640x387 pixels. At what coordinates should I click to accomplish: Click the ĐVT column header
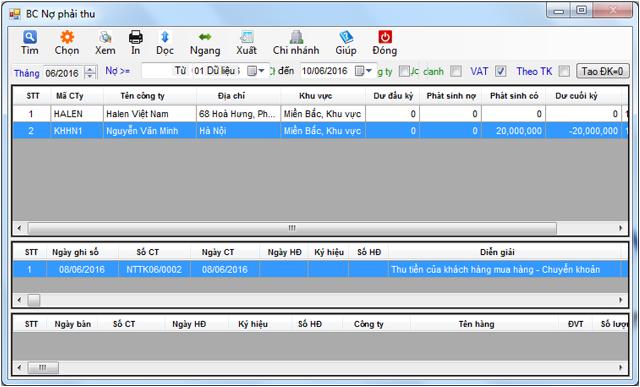point(576,324)
